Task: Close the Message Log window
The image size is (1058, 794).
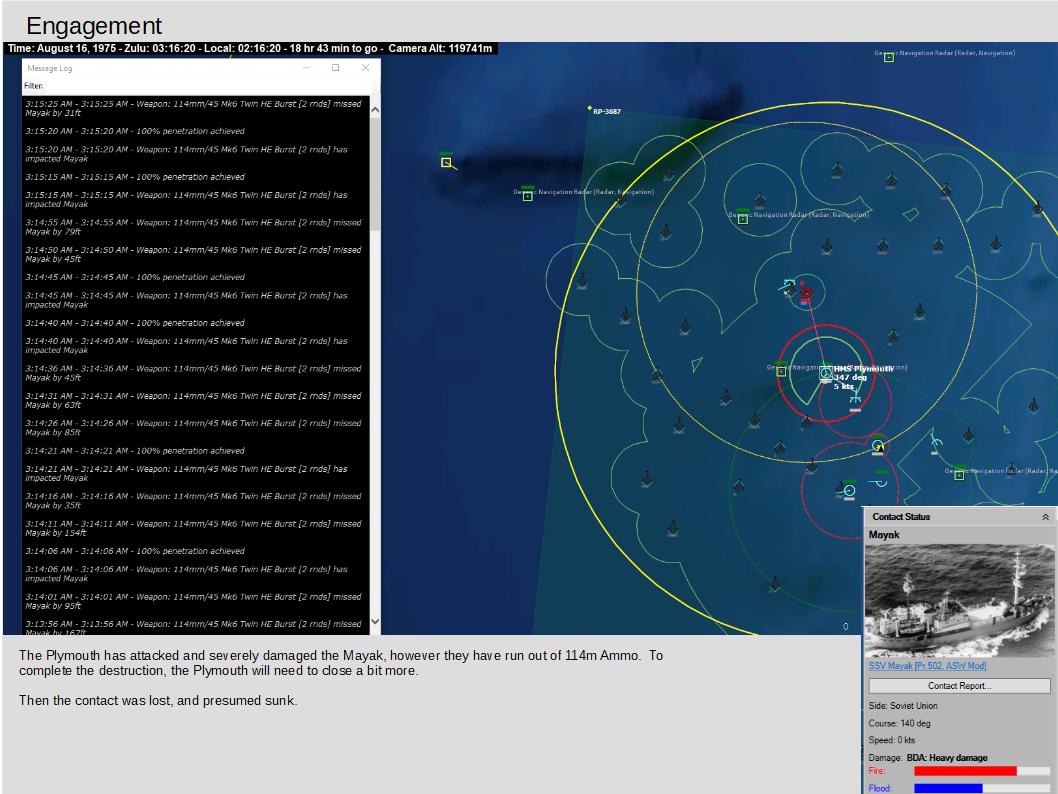Action: pyautogui.click(x=365, y=67)
